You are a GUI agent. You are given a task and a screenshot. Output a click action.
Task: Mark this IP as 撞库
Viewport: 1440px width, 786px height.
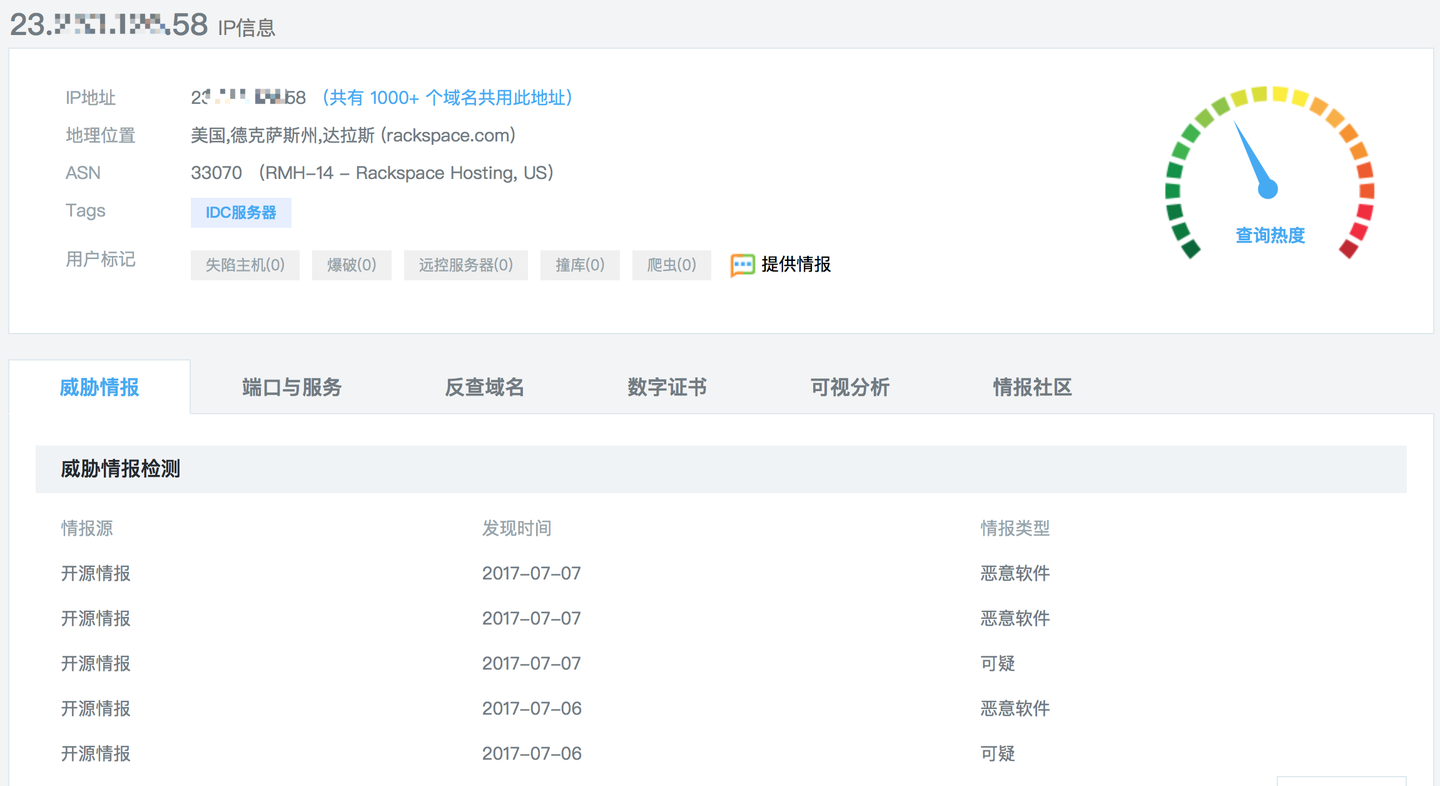579,264
